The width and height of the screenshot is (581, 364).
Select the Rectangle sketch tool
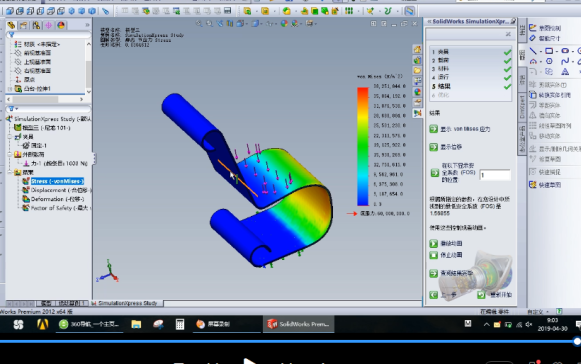549,51
